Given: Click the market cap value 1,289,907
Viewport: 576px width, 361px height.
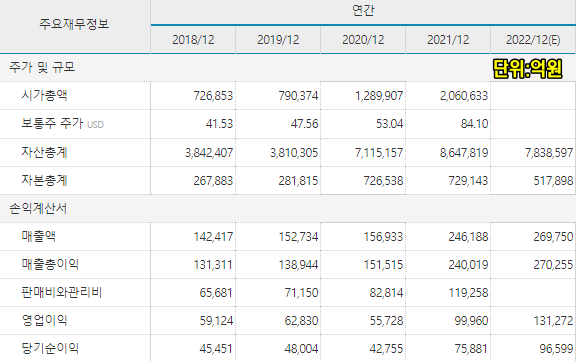Looking at the screenshot, I should pyautogui.click(x=379, y=96).
